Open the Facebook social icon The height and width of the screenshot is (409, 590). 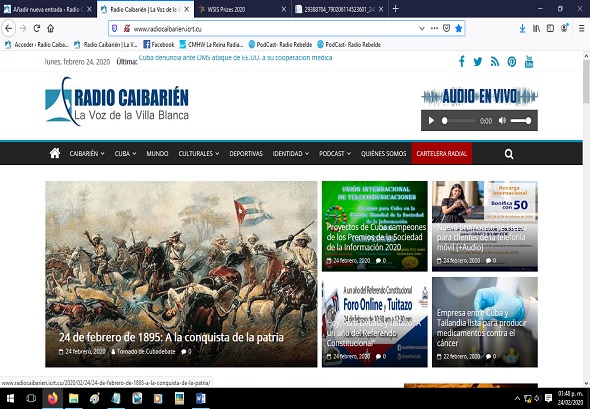(x=462, y=61)
